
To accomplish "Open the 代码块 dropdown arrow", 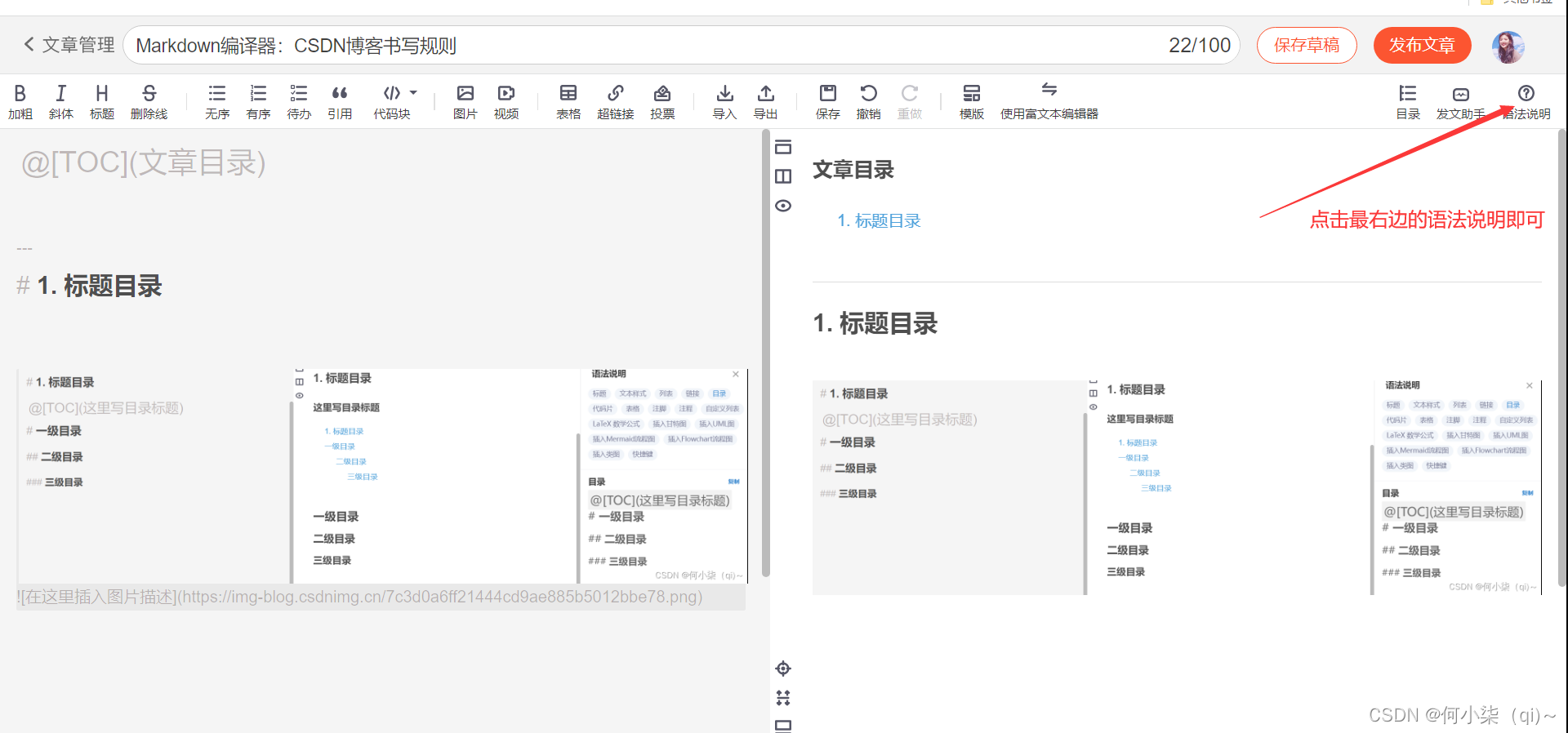I will [413, 93].
